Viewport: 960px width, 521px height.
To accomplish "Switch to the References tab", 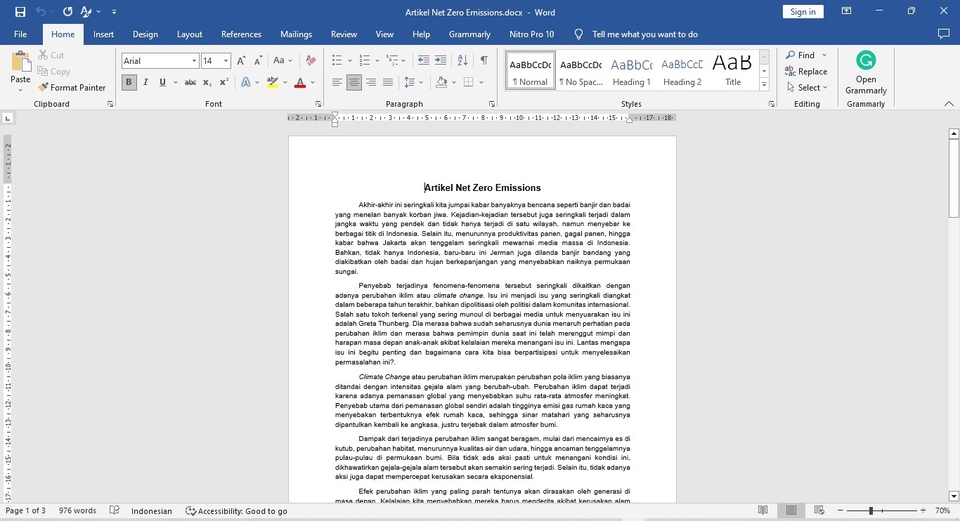I will 241,34.
